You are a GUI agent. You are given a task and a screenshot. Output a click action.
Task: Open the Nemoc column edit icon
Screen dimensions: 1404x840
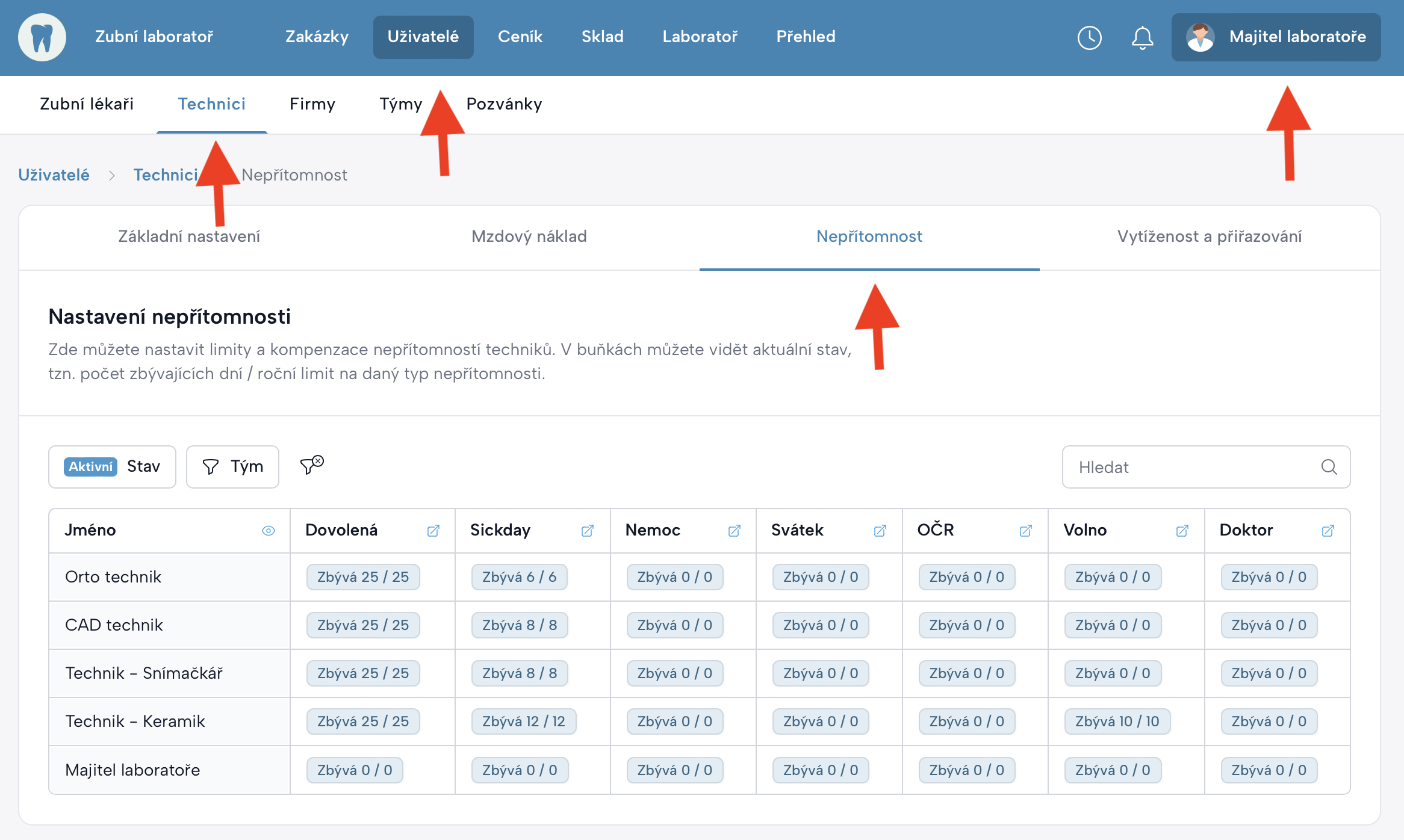pos(734,531)
